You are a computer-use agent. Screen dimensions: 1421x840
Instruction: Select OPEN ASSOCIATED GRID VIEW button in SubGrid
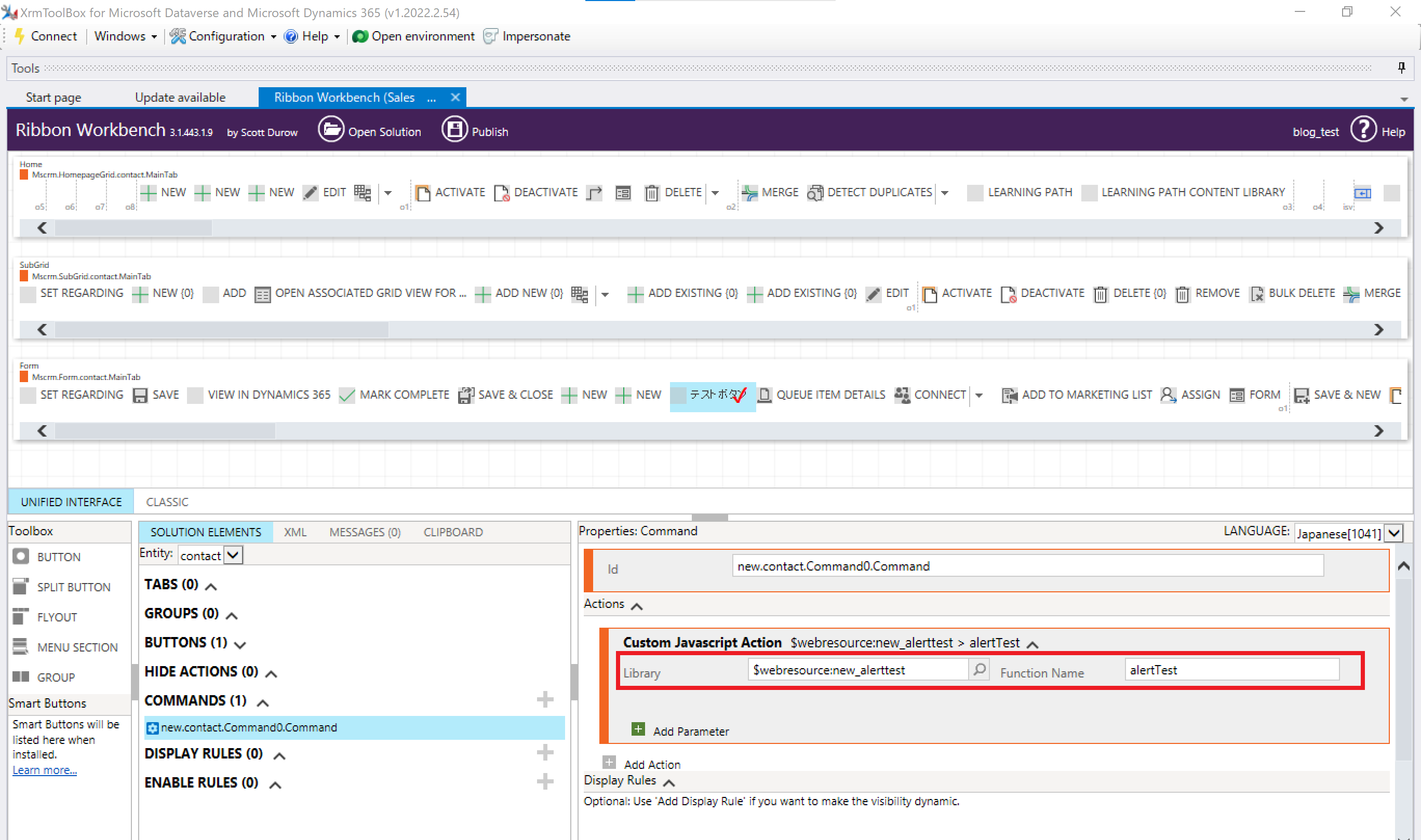click(360, 293)
